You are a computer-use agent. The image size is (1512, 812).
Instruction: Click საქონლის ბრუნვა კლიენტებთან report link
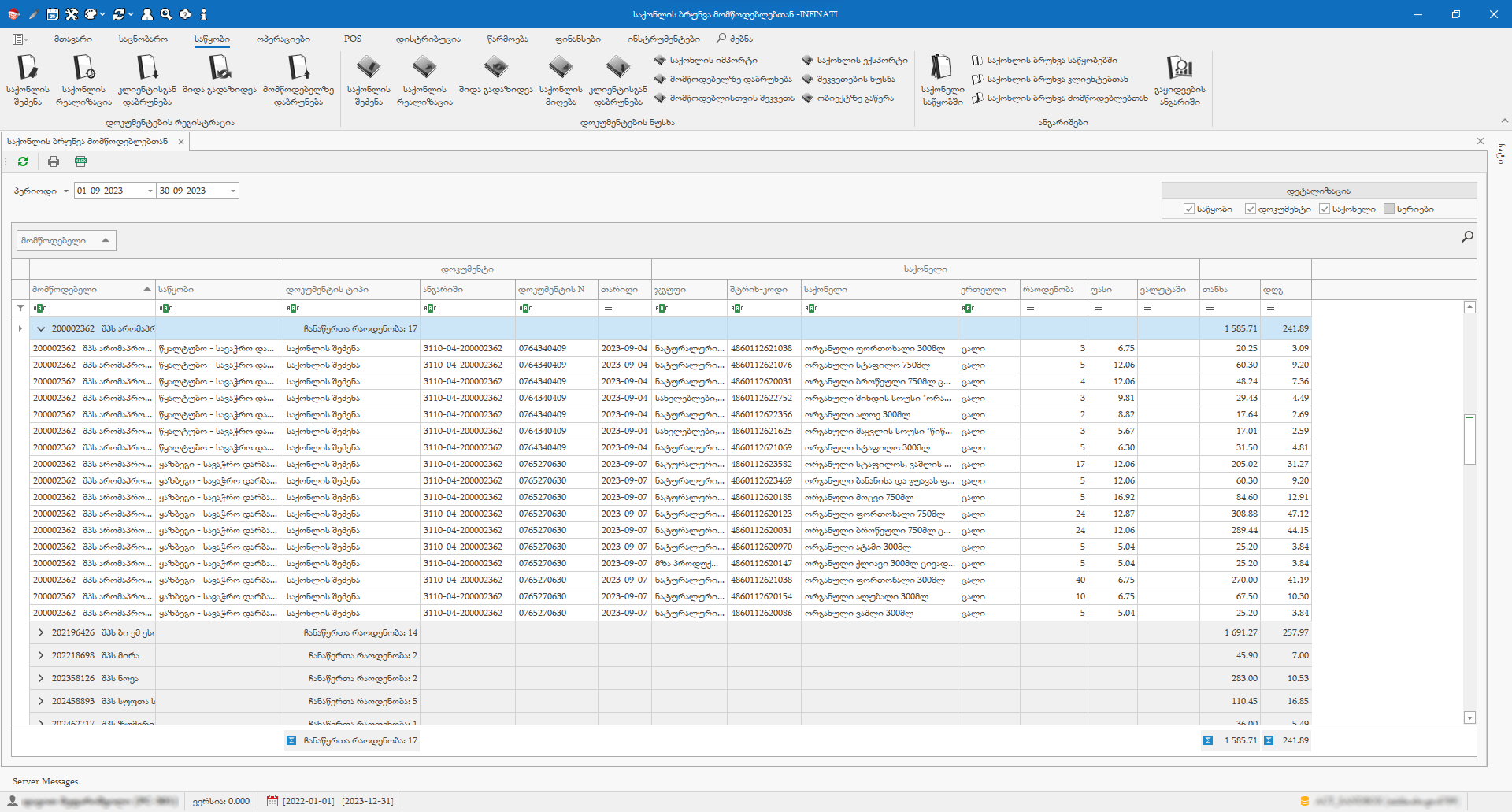(1057, 79)
